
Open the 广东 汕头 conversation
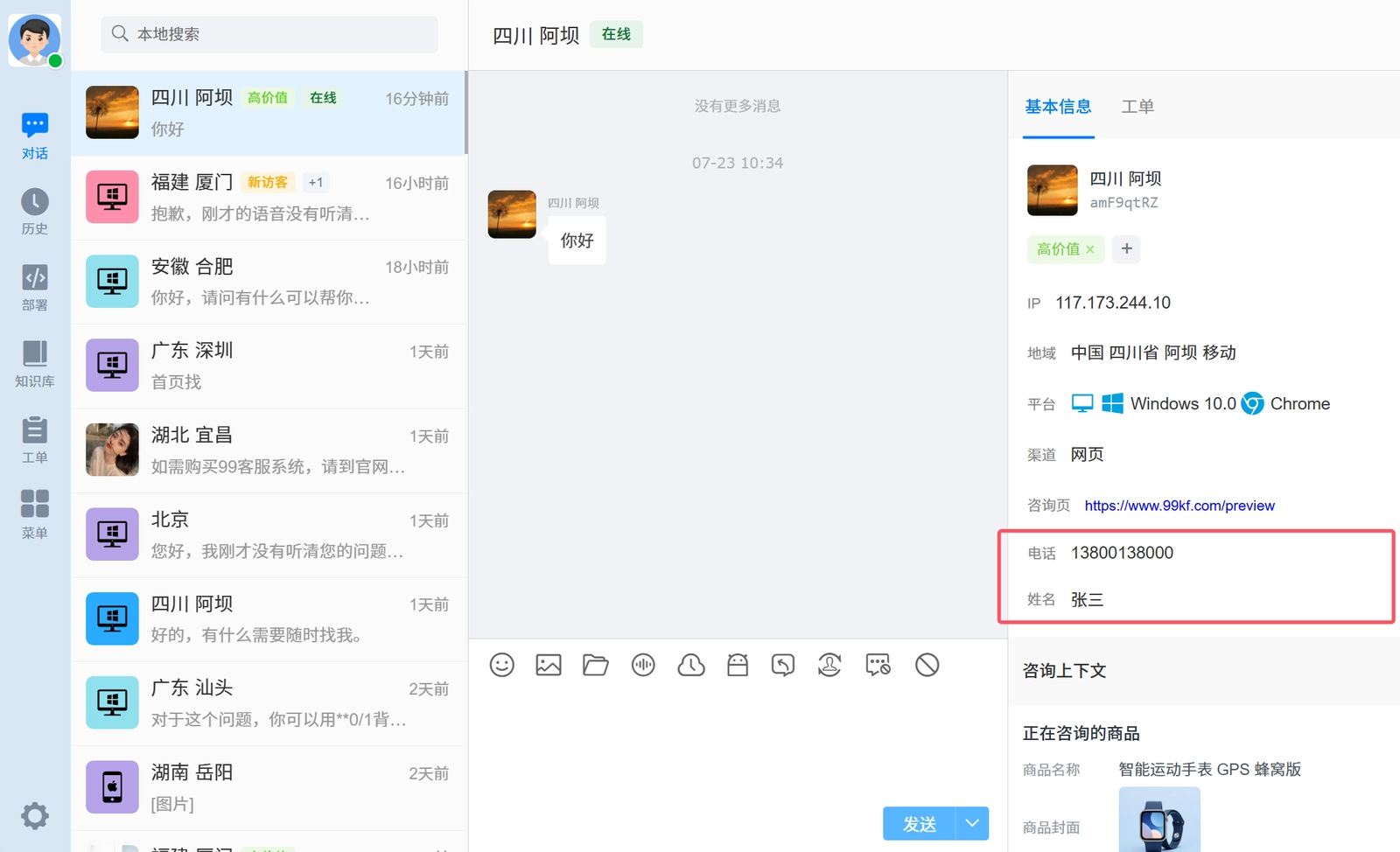269,703
